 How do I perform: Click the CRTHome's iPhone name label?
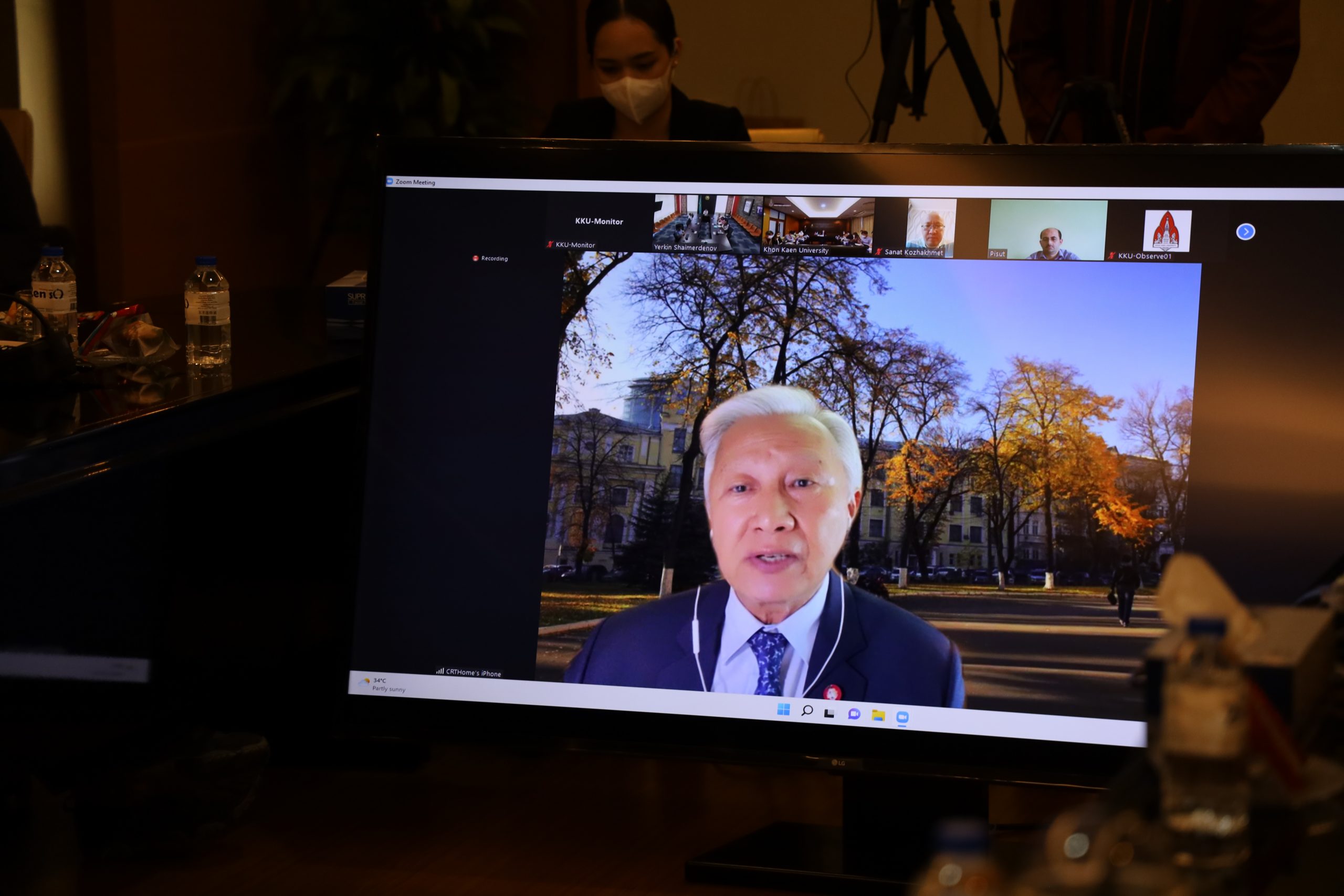[x=473, y=672]
